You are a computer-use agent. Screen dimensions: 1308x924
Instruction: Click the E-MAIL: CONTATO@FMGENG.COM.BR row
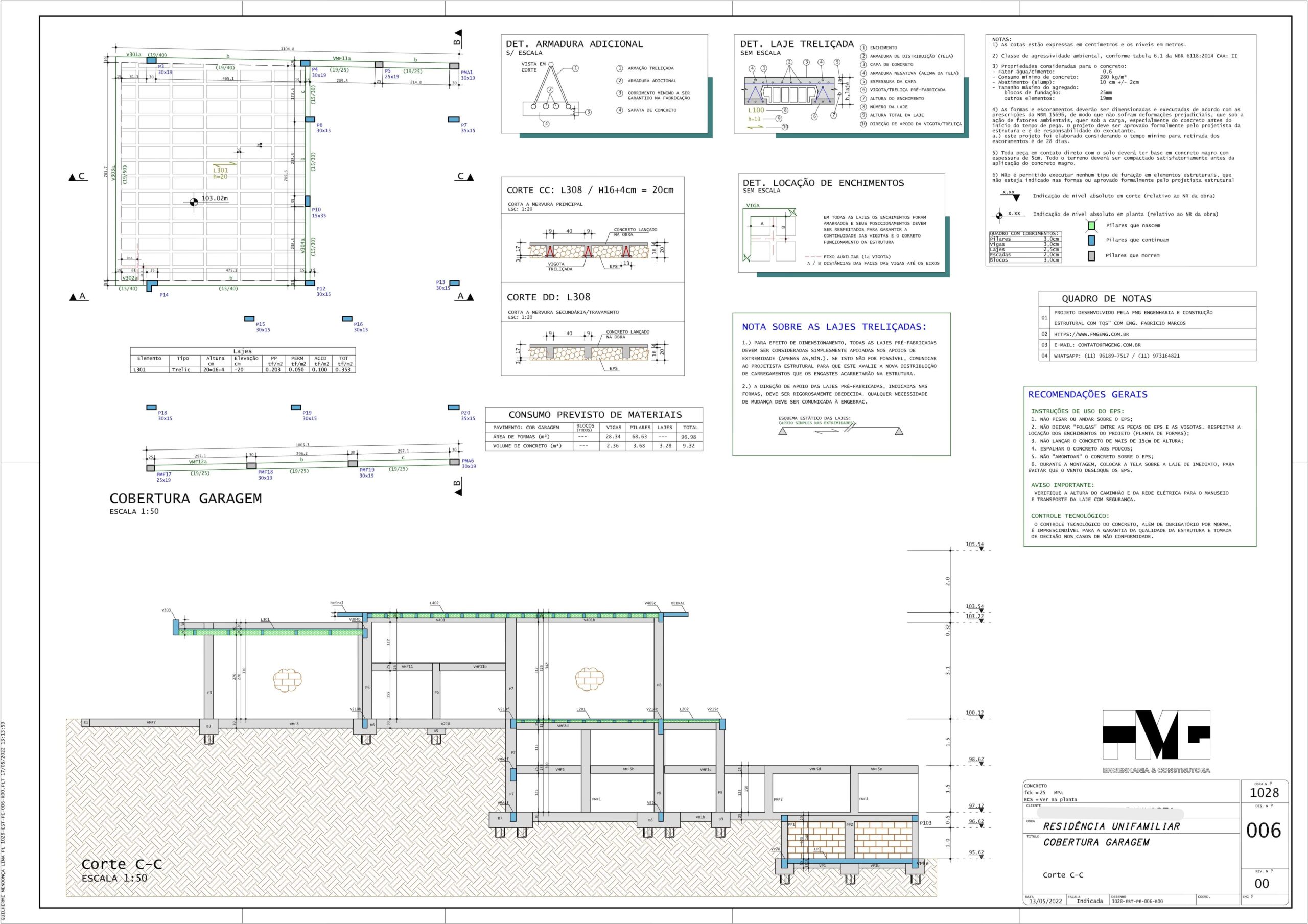(1148, 345)
